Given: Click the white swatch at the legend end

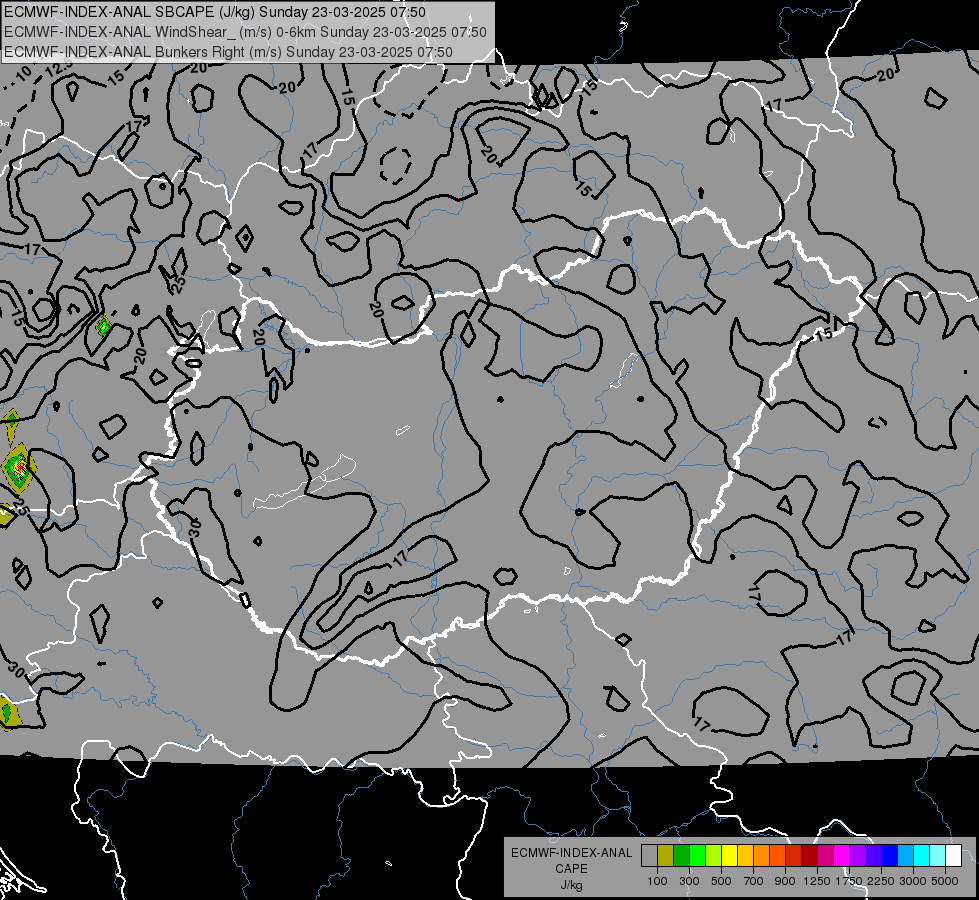Looking at the screenshot, I should click(953, 855).
